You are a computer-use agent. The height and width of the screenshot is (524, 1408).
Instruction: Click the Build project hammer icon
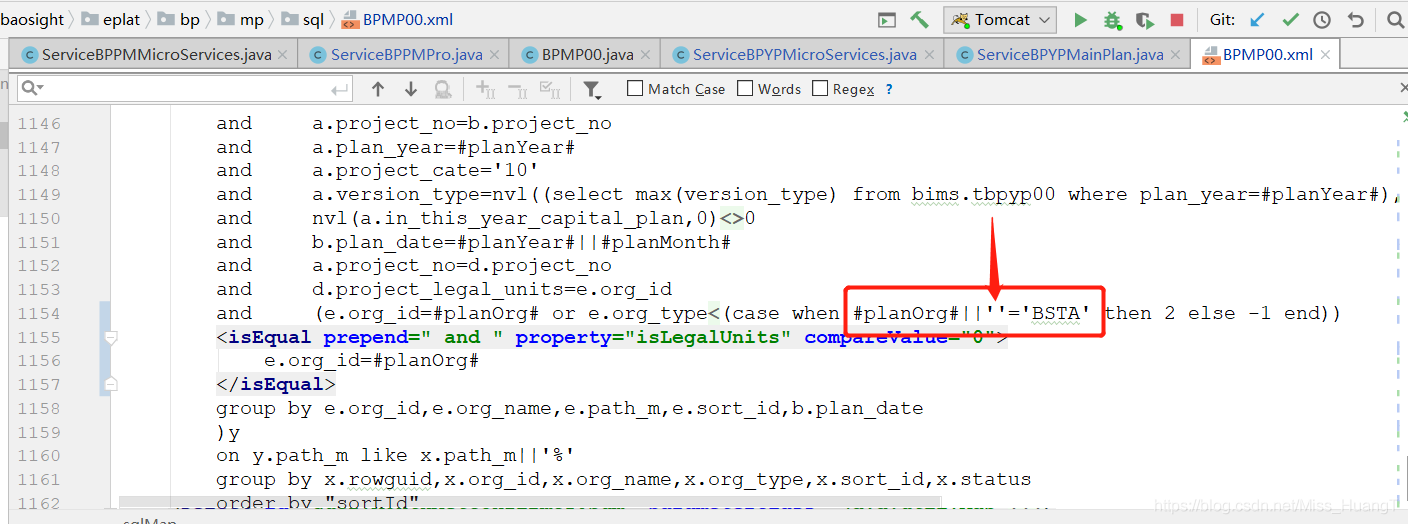919,19
